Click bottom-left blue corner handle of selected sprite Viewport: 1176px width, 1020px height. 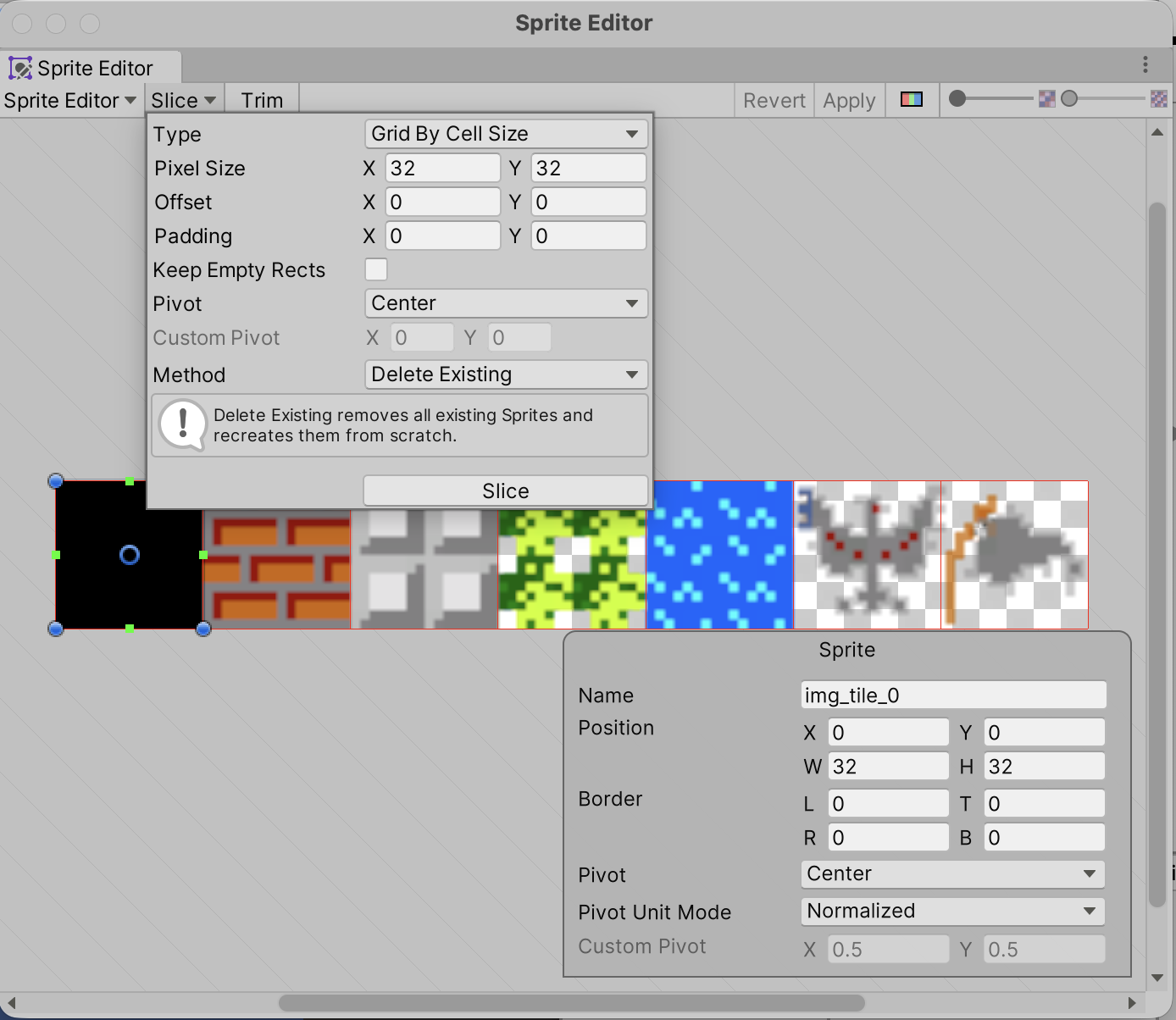pyautogui.click(x=56, y=629)
